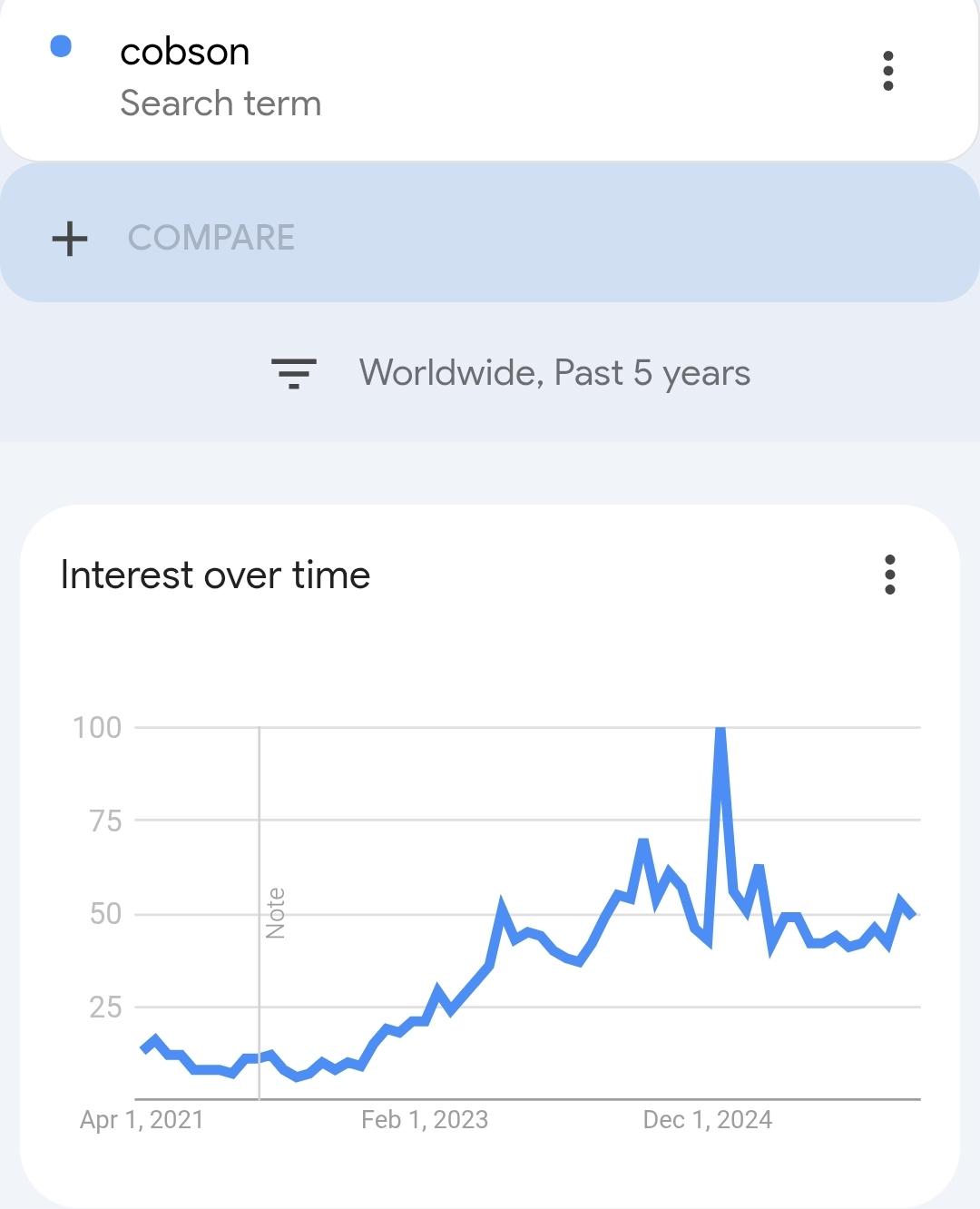The height and width of the screenshot is (1209, 980).
Task: Tap the filter icon beside Worldwide
Action: [294, 373]
